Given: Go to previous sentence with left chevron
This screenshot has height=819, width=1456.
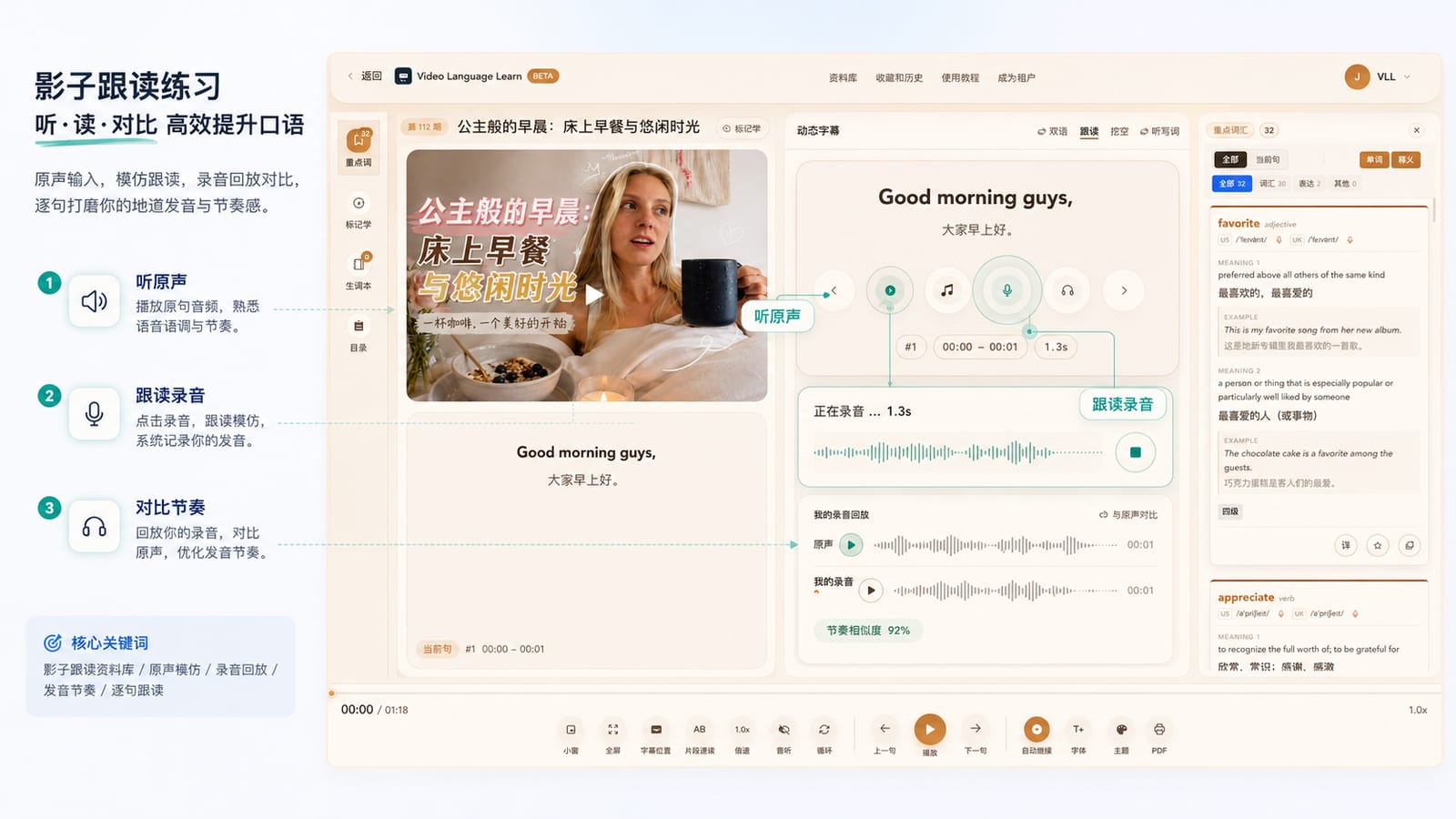Looking at the screenshot, I should tap(834, 290).
